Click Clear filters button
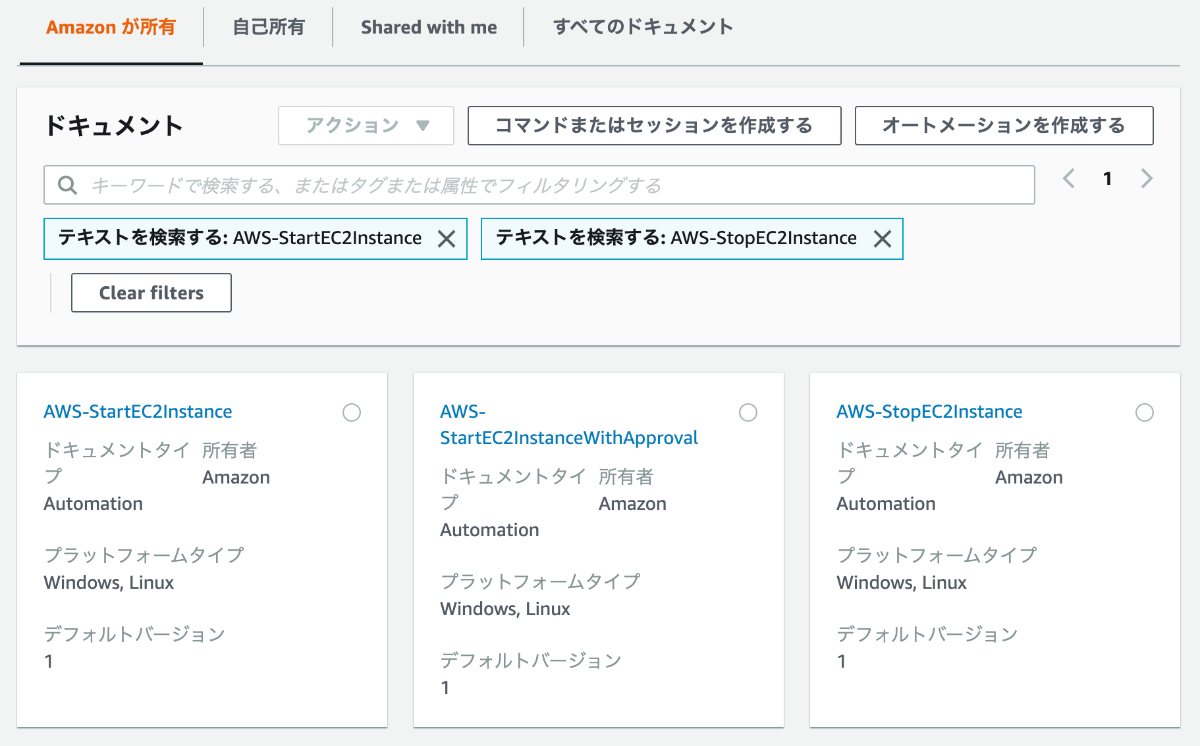Viewport: 1200px width, 746px height. pyautogui.click(x=151, y=293)
